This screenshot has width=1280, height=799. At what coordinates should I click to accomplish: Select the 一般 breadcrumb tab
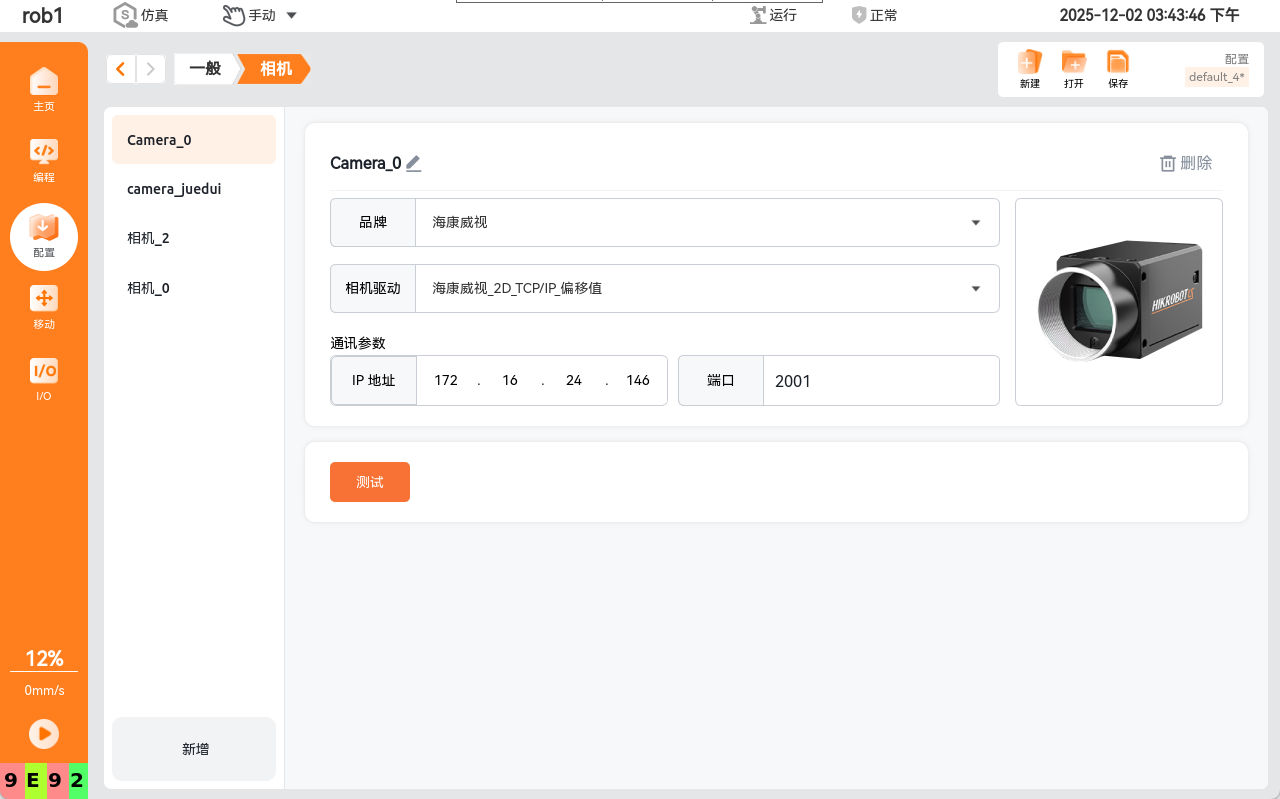coord(205,68)
